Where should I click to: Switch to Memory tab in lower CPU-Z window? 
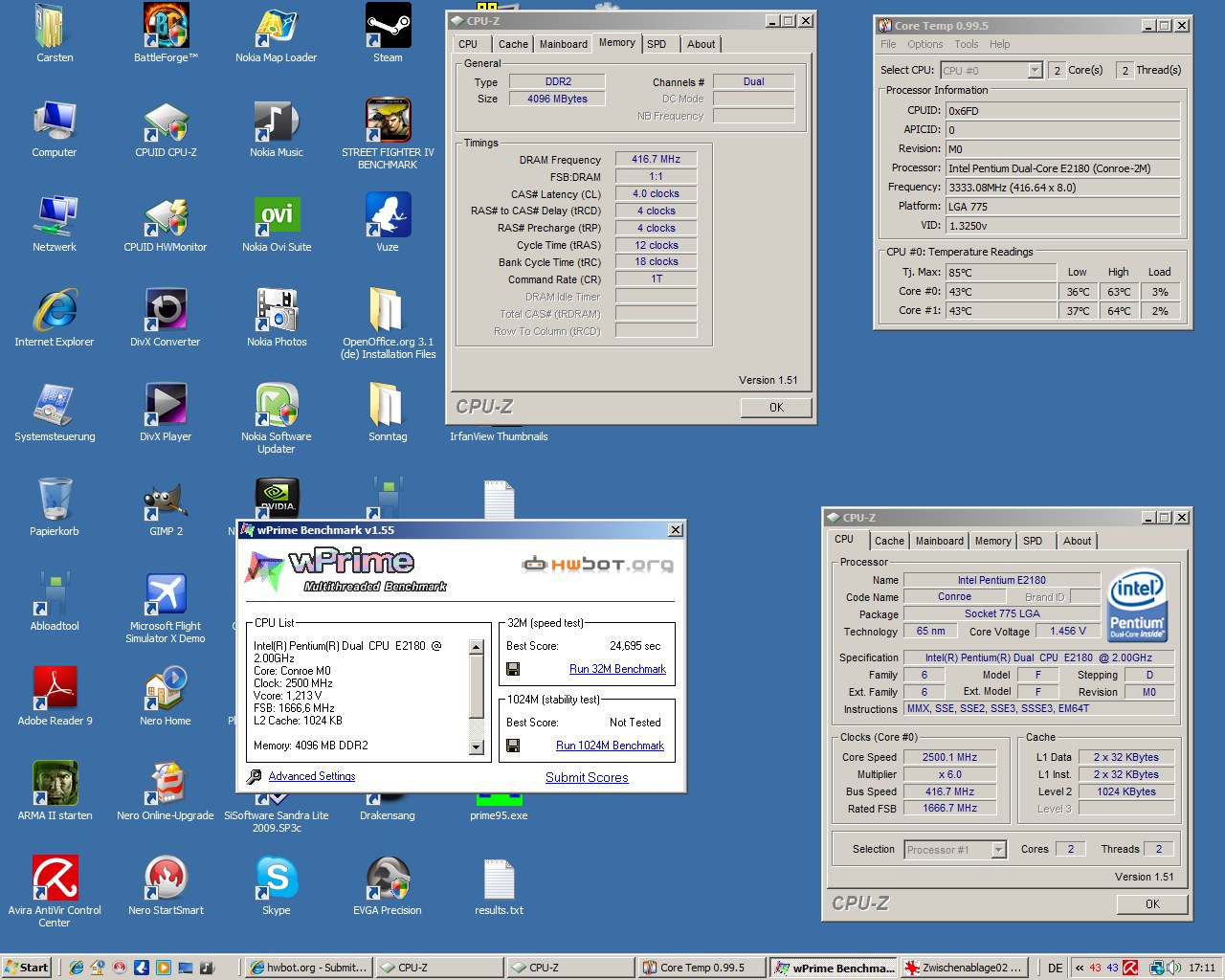pyautogui.click(x=992, y=541)
